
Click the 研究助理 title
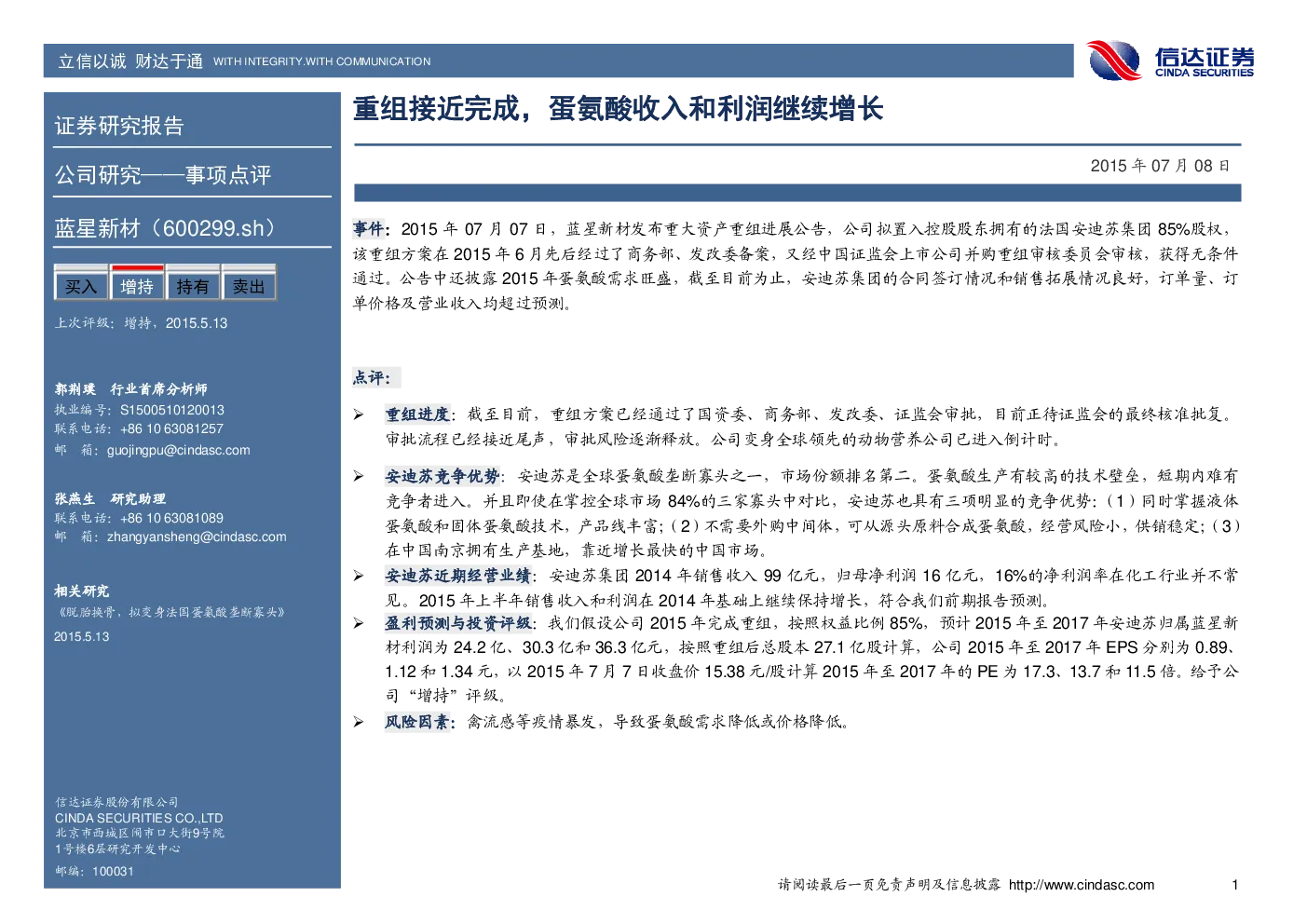click(x=139, y=499)
